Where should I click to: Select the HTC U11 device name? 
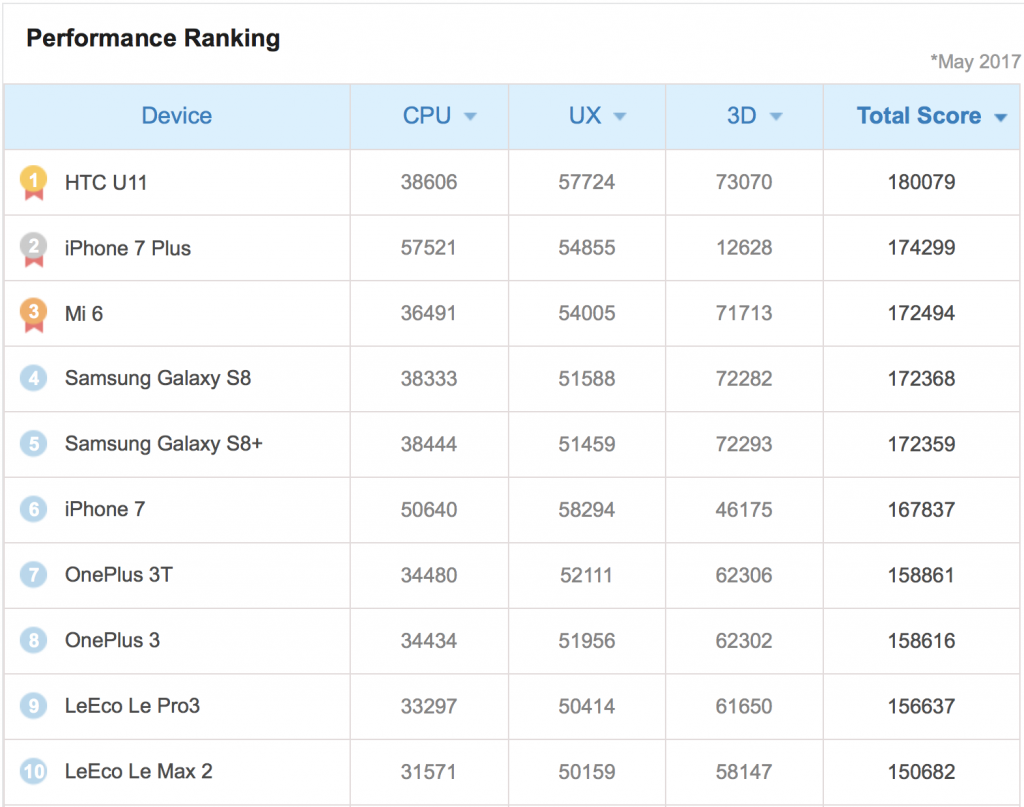point(106,183)
